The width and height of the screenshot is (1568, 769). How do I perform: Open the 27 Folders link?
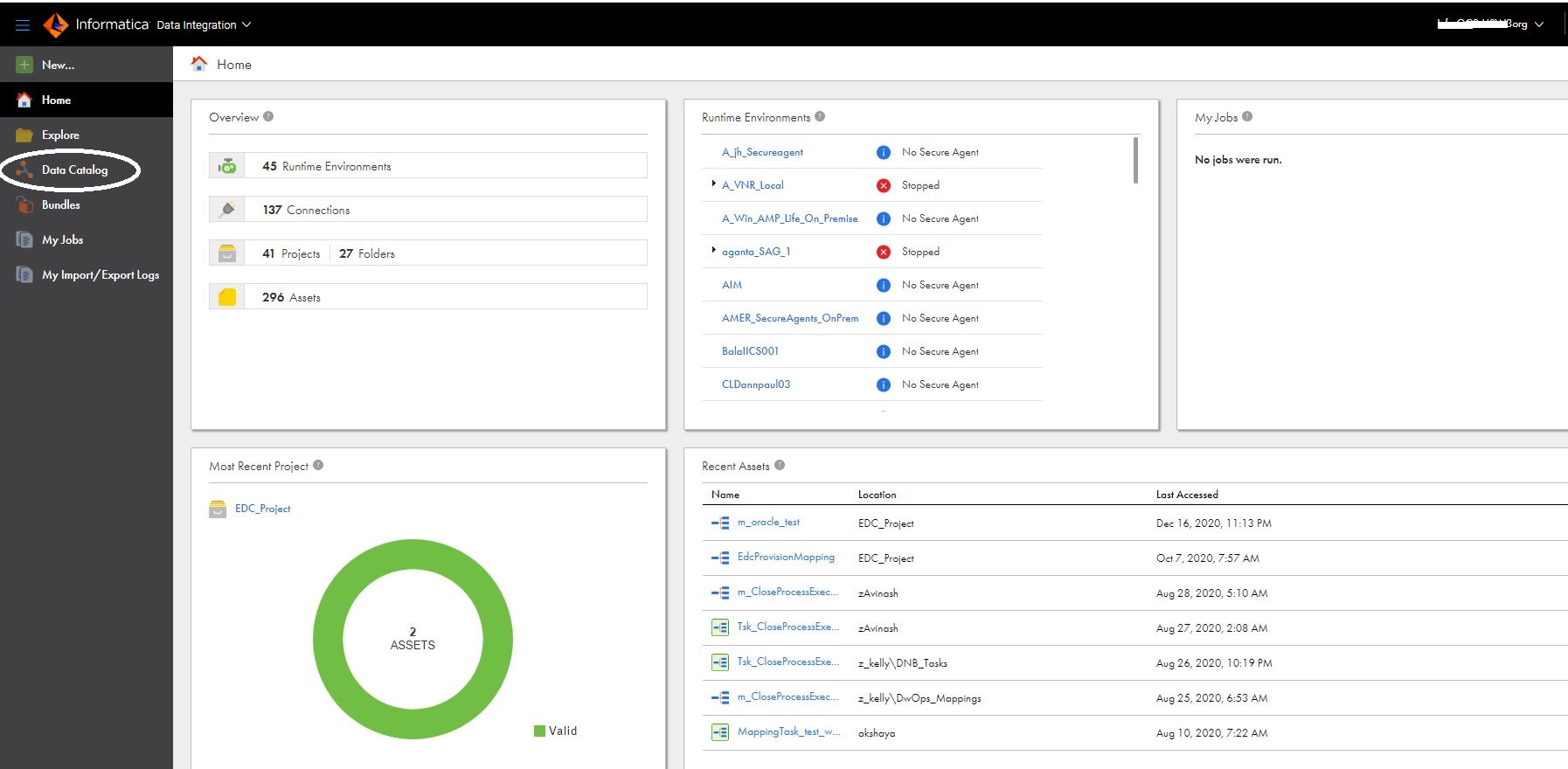coord(367,253)
